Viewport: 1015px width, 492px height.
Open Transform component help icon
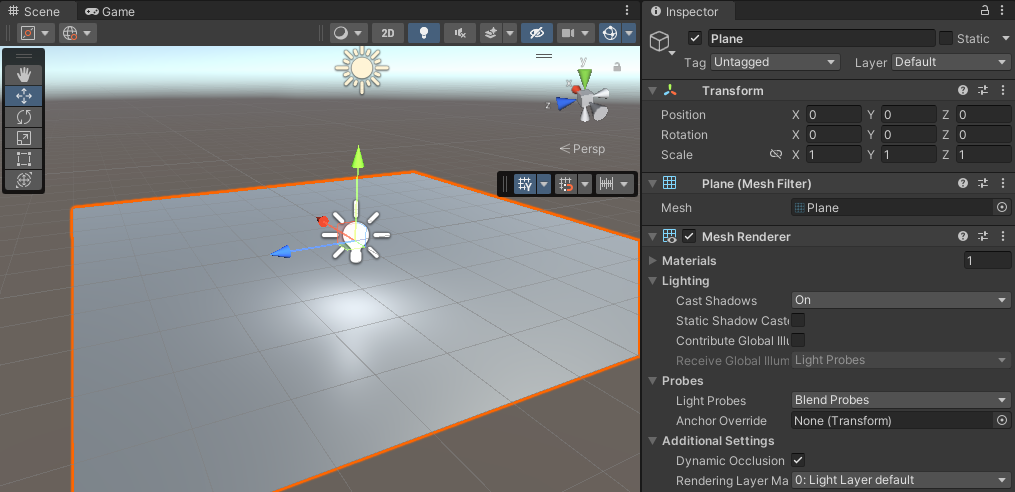[x=963, y=91]
